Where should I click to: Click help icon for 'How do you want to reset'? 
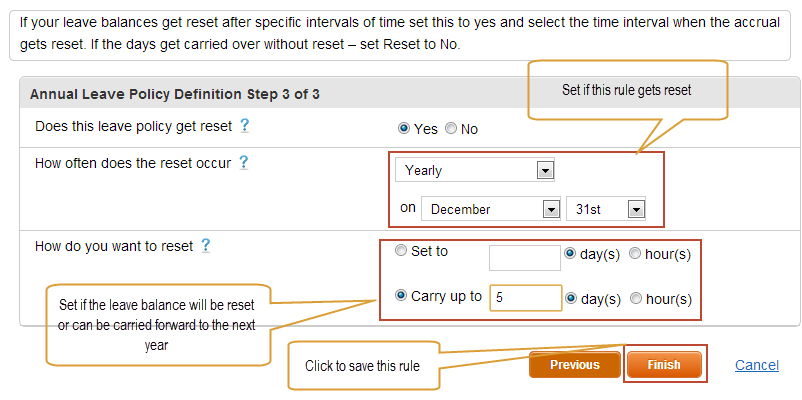[205, 246]
